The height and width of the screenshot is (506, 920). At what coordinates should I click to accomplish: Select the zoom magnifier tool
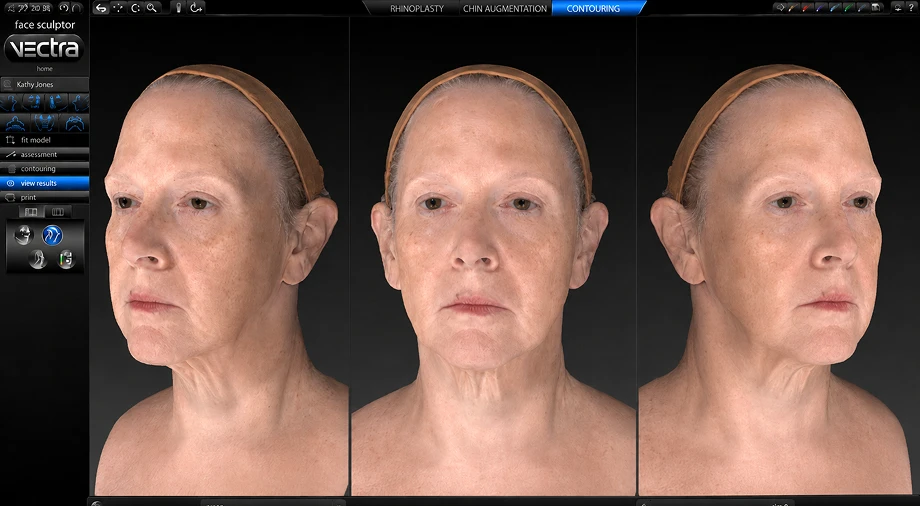pyautogui.click(x=152, y=8)
